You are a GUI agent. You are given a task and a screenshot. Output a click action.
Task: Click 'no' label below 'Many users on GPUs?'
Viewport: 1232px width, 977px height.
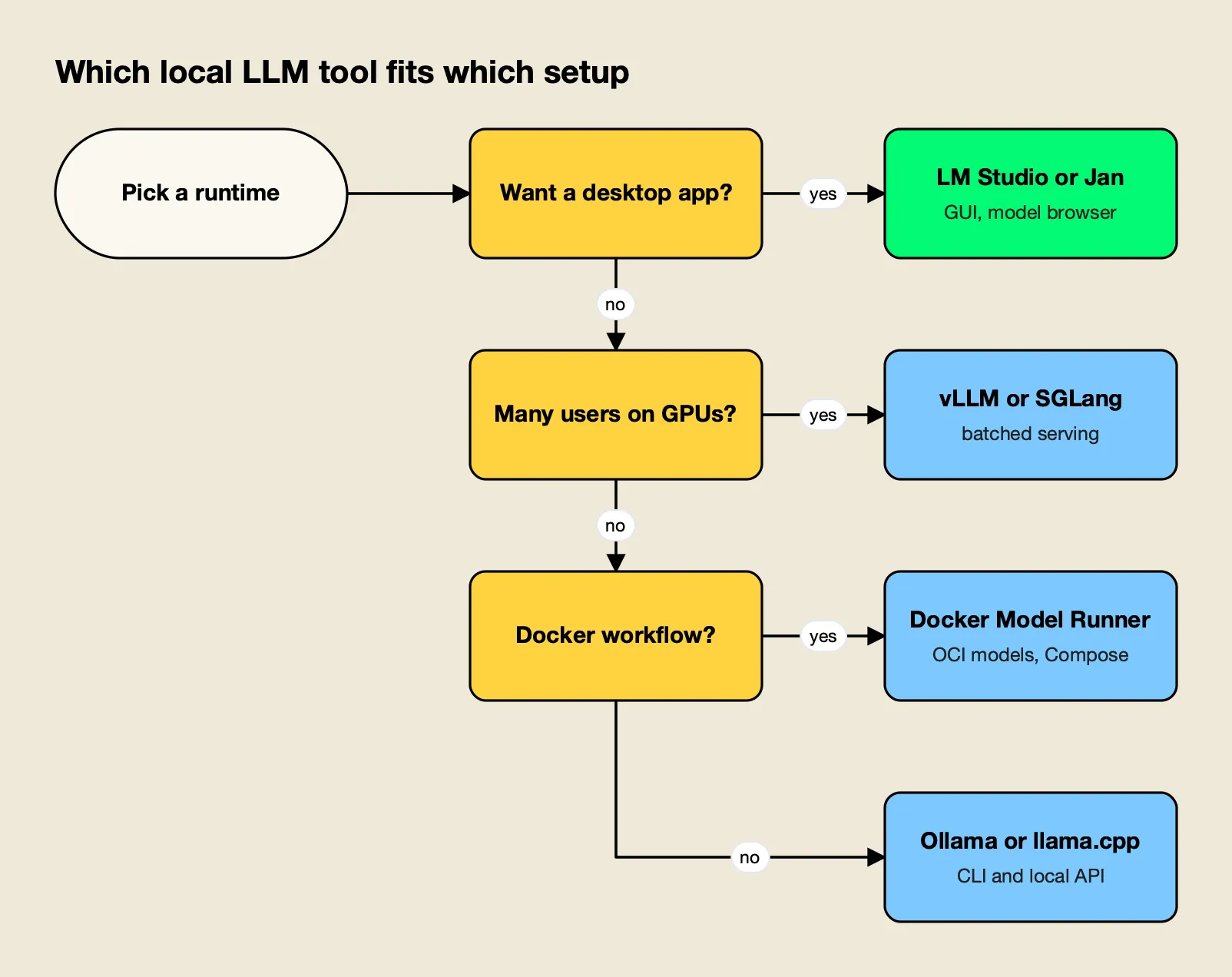click(615, 525)
